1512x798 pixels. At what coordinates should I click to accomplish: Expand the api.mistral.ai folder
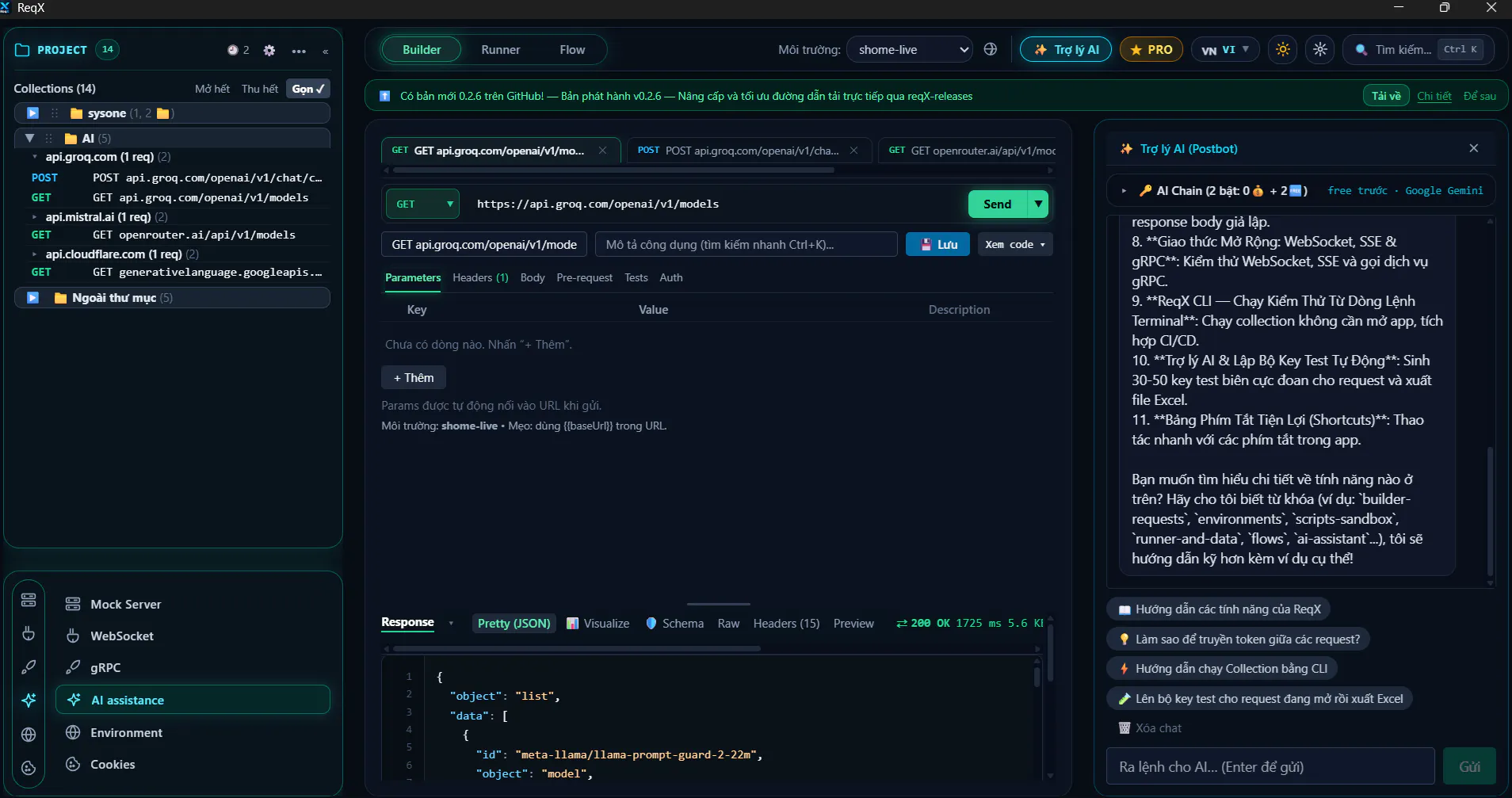click(34, 217)
